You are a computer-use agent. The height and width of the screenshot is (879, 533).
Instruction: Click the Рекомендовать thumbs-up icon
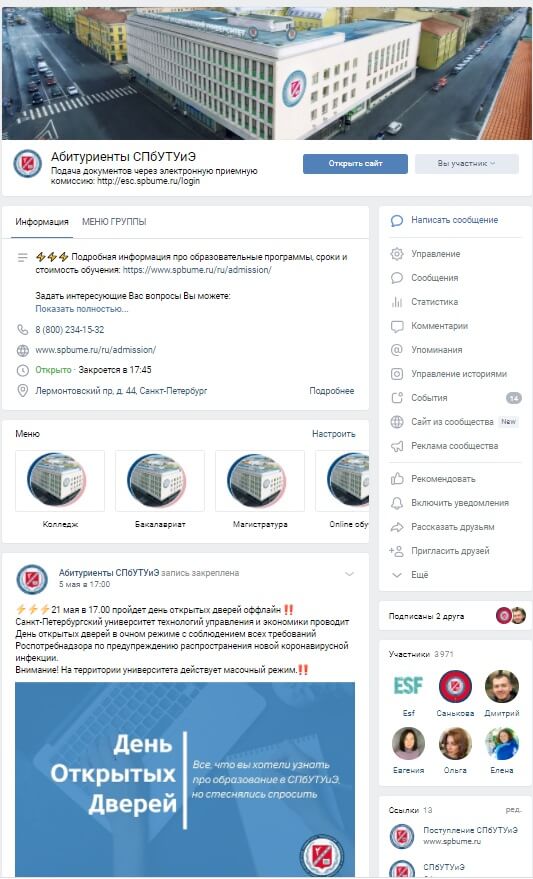point(397,479)
